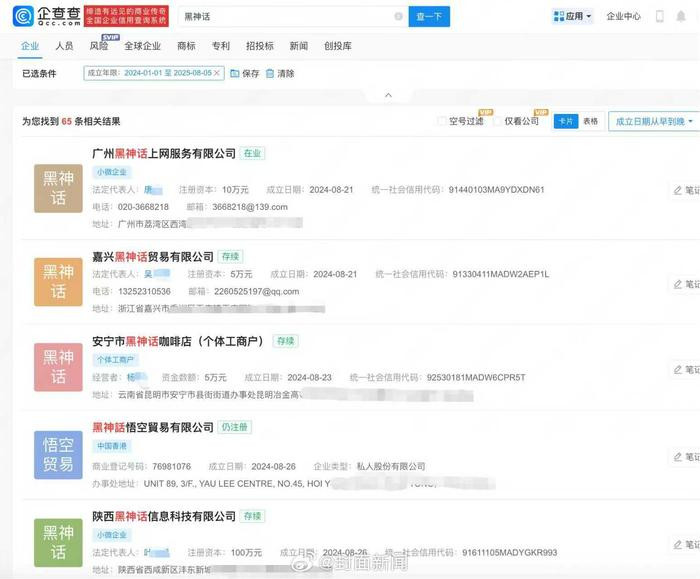Open 陕西黑神话信息科技有限公司 company link
The image size is (700, 579).
coord(162,516)
